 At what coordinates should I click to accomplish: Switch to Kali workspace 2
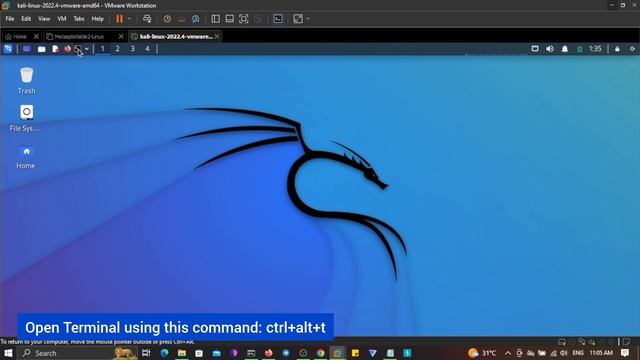click(x=118, y=49)
